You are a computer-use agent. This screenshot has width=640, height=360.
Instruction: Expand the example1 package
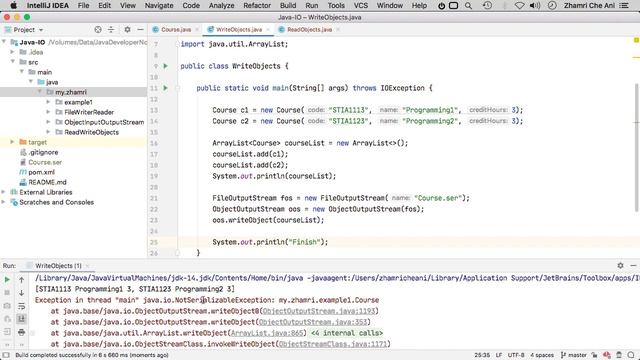(49, 102)
